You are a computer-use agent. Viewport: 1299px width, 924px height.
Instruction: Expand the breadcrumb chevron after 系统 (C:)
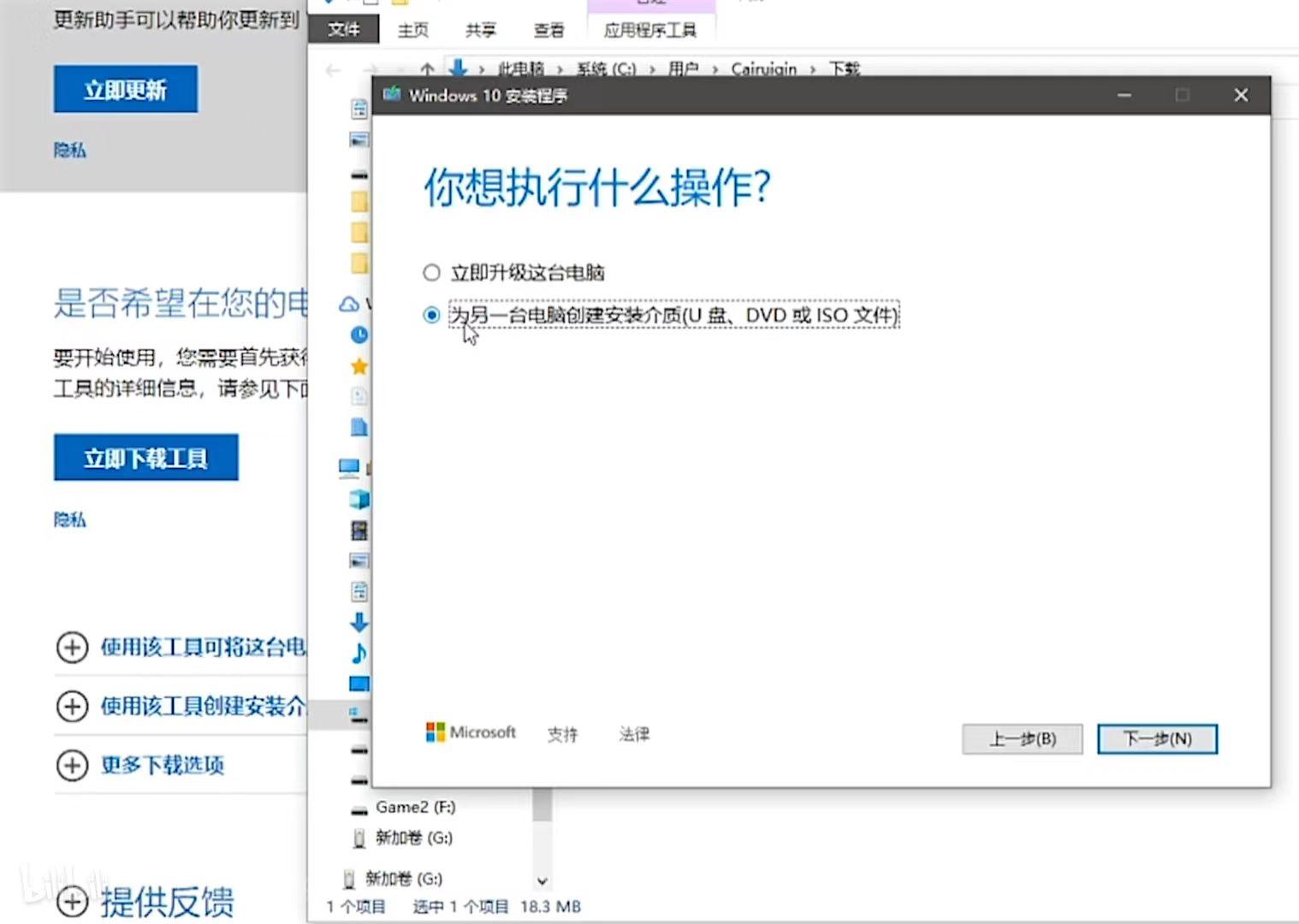point(652,69)
